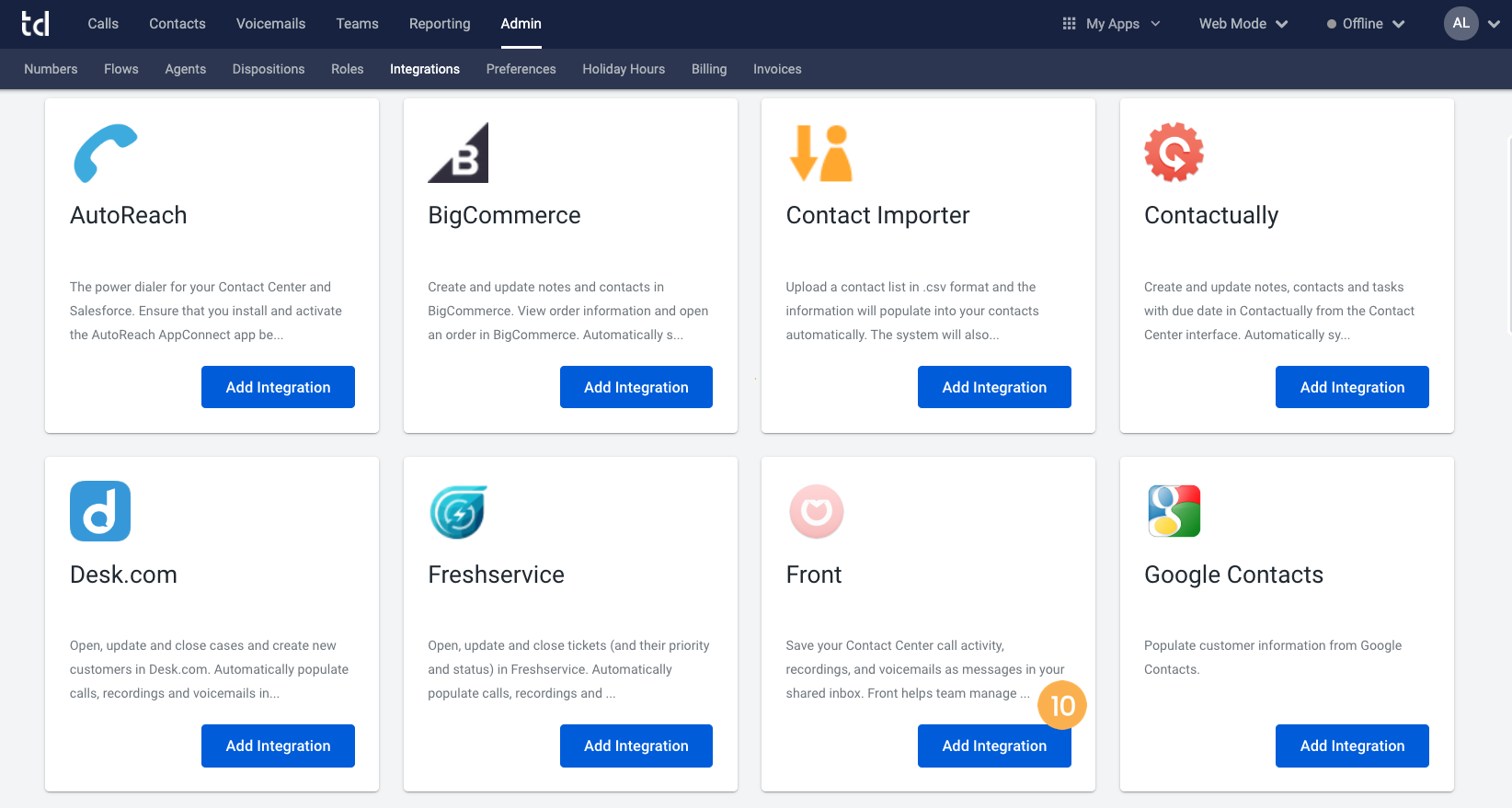Open the Contacts menu
The height and width of the screenshot is (808, 1512).
178,24
